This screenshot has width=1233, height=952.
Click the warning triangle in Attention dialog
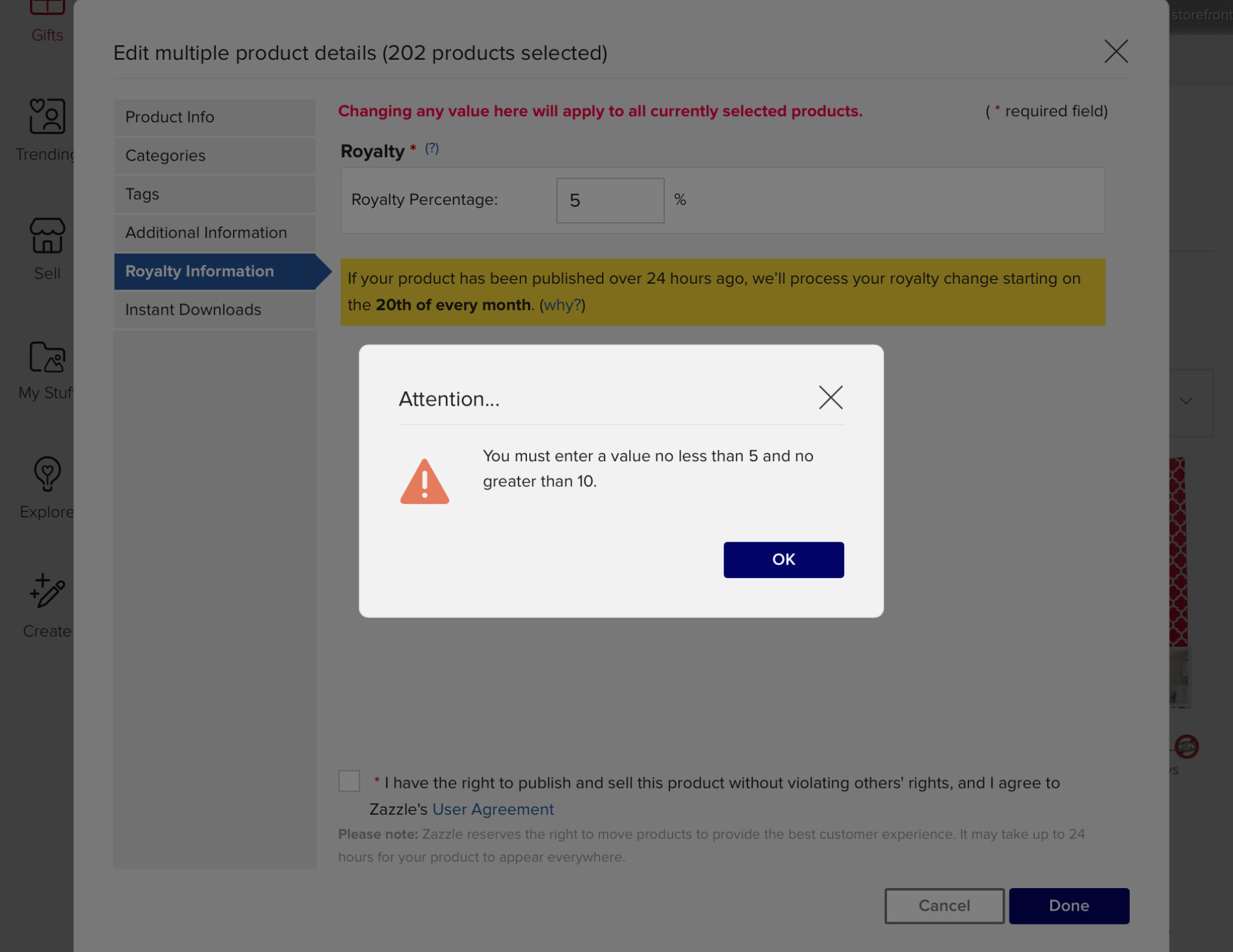pyautogui.click(x=424, y=481)
